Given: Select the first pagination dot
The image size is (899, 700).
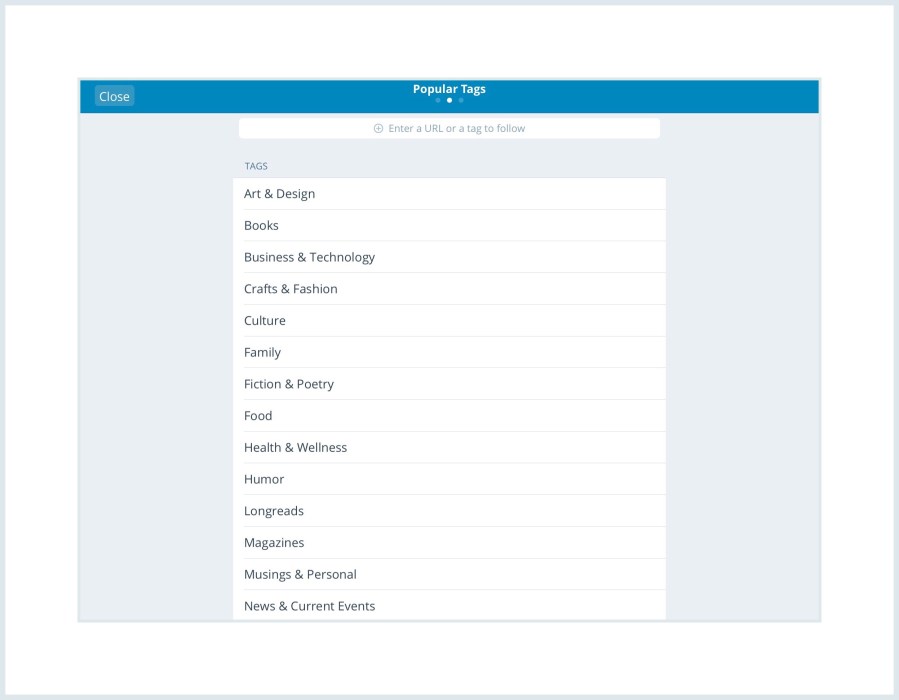Looking at the screenshot, I should (438, 100).
